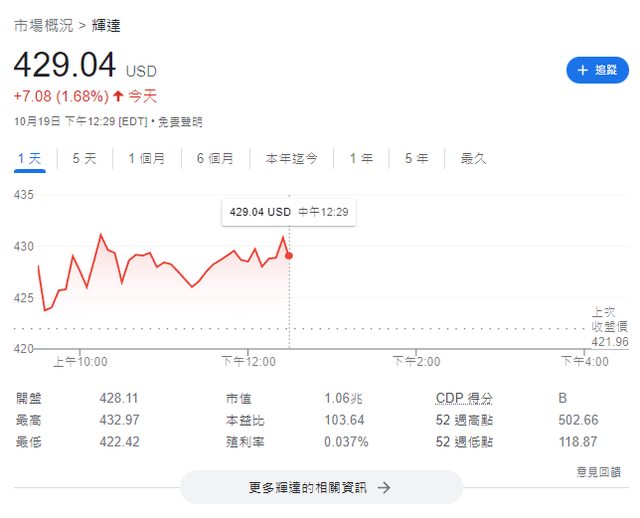
Task: Click the 免責聲明 disclaimer link
Action: [180, 122]
